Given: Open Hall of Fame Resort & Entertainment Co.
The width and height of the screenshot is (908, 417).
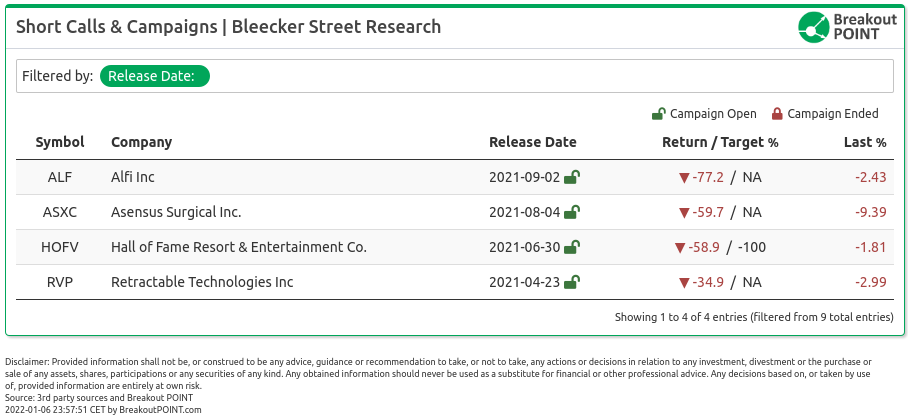Looking at the screenshot, I should pyautogui.click(x=239, y=247).
